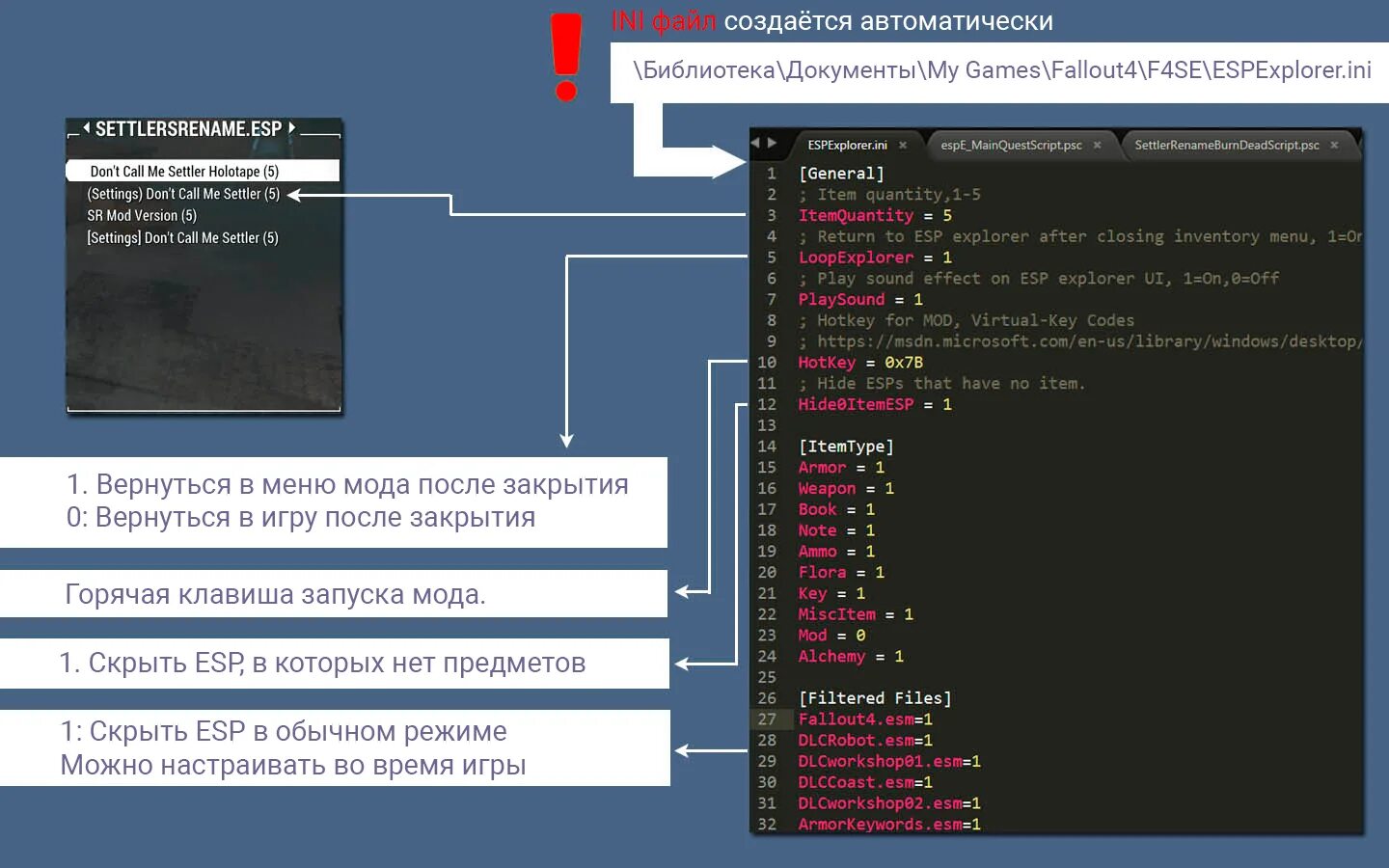This screenshot has width=1389, height=868.
Task: Click the Note = 1 line
Action: (x=836, y=530)
